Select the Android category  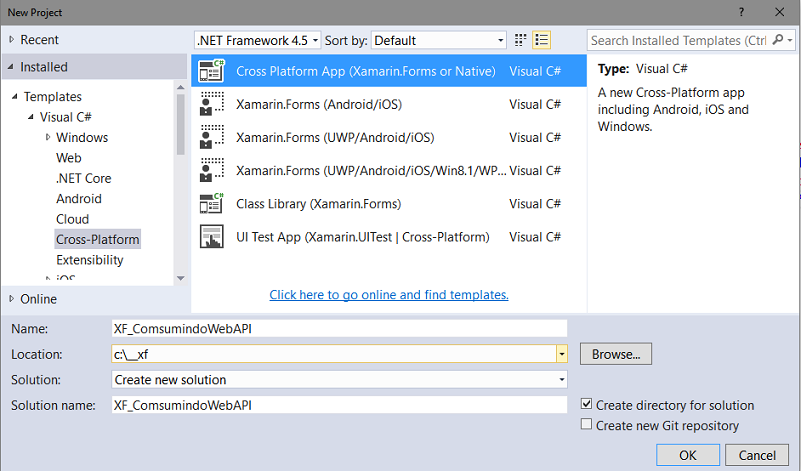click(79, 199)
